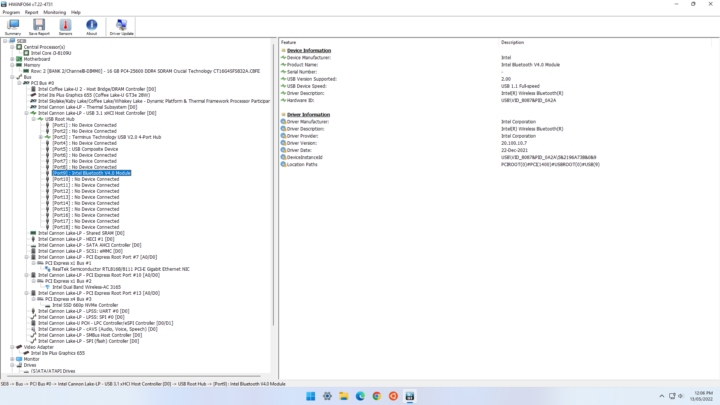Open the Program menu
Screen dimensions: 720x405
11,12
